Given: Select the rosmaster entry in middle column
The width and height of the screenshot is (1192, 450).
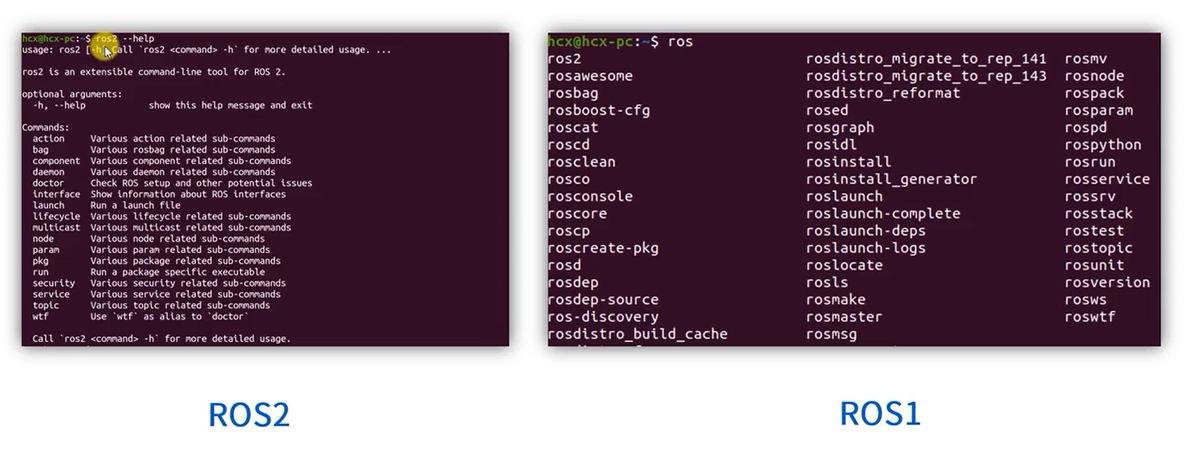Looking at the screenshot, I should pos(843,317).
